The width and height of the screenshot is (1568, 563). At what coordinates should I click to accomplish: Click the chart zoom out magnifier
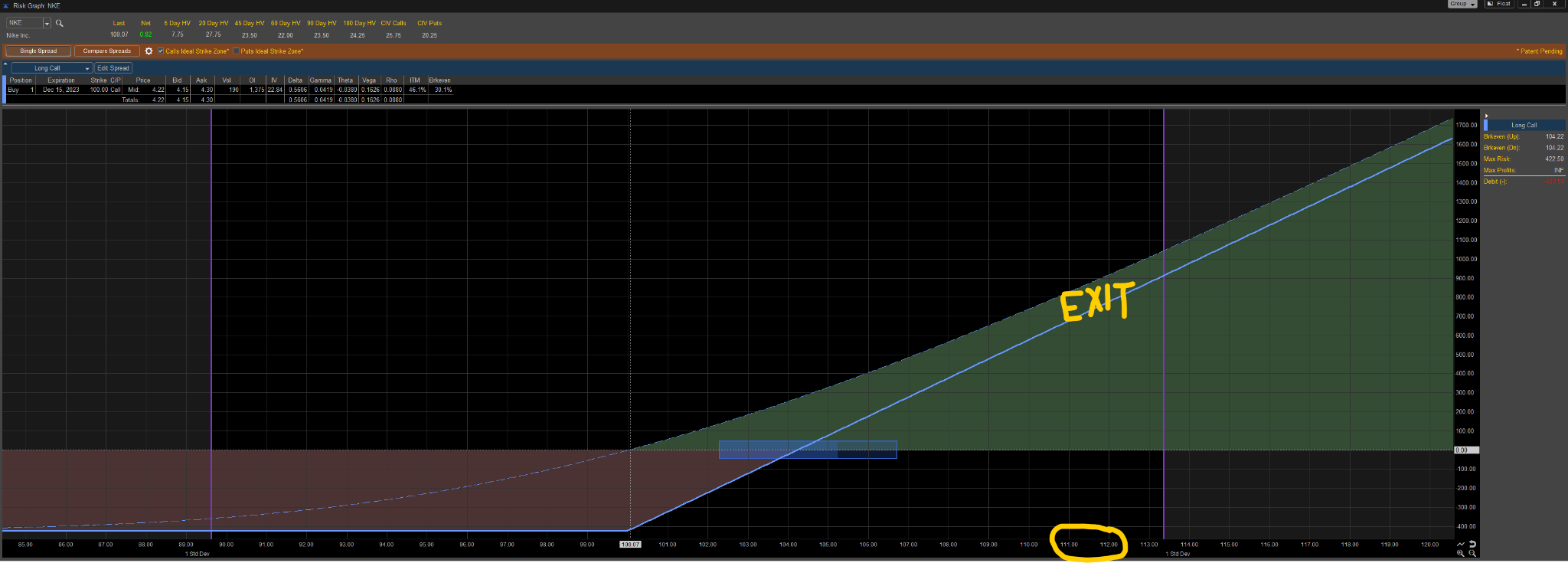(1472, 553)
